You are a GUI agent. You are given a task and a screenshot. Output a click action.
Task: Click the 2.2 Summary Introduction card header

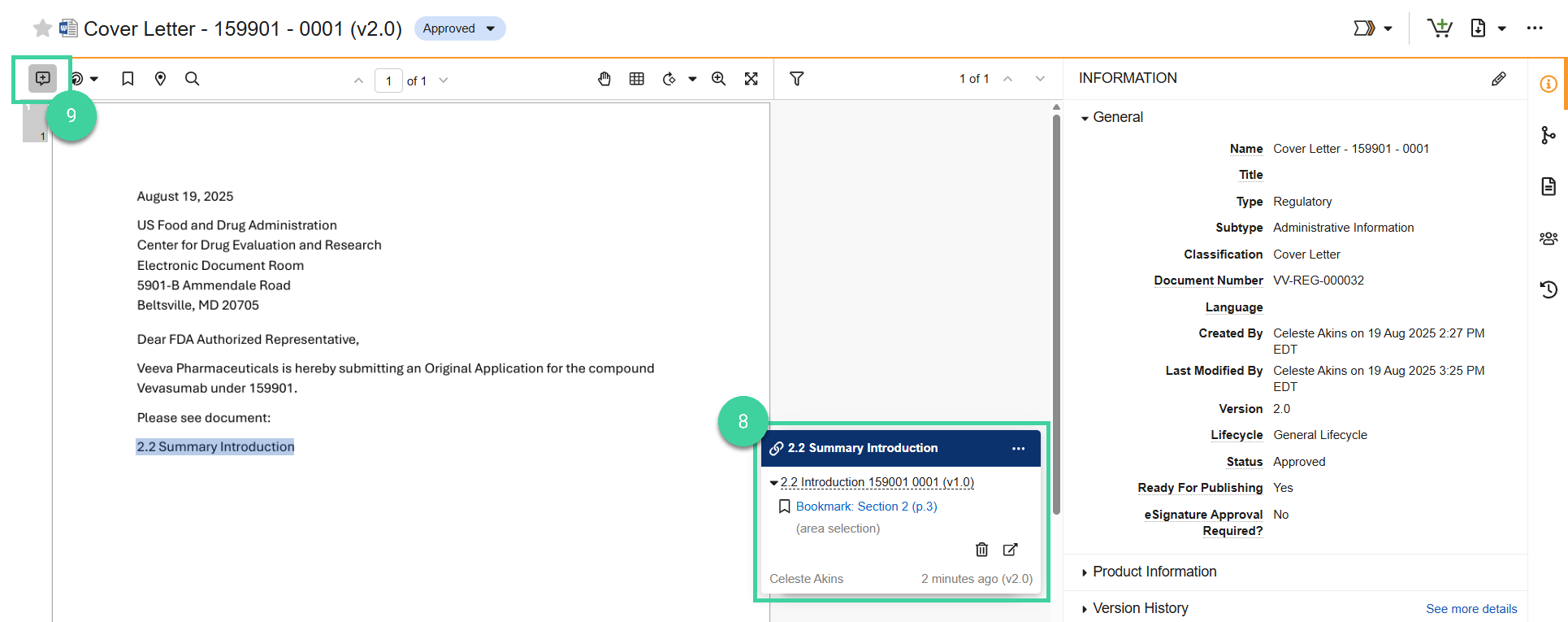901,448
